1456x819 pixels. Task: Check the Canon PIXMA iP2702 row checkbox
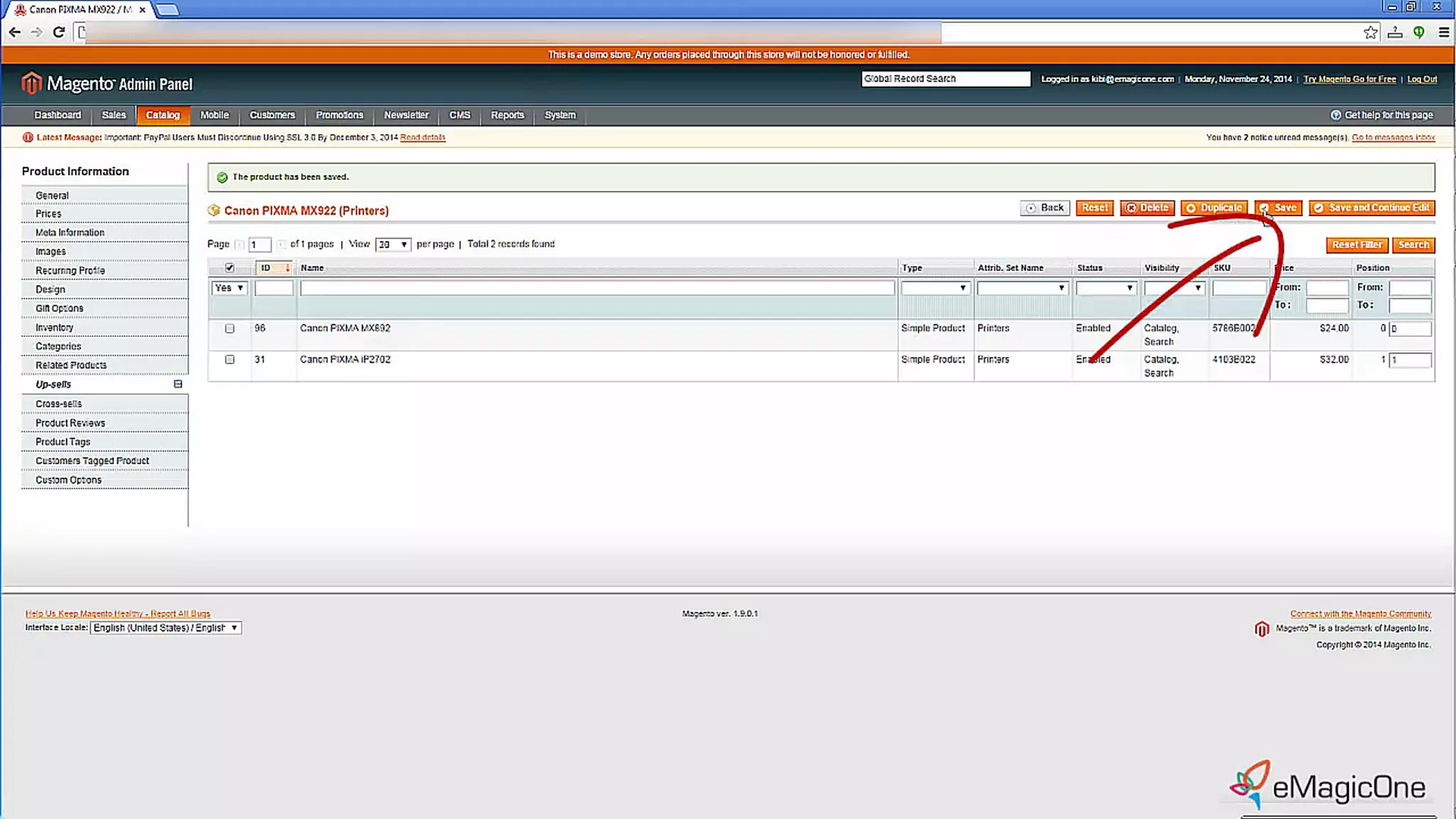pyautogui.click(x=230, y=360)
